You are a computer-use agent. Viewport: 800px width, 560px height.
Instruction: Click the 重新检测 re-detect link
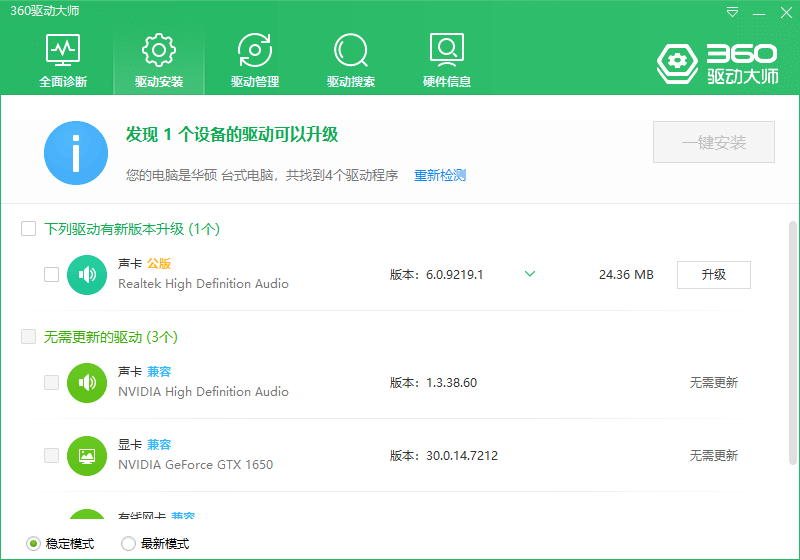pyautogui.click(x=440, y=175)
